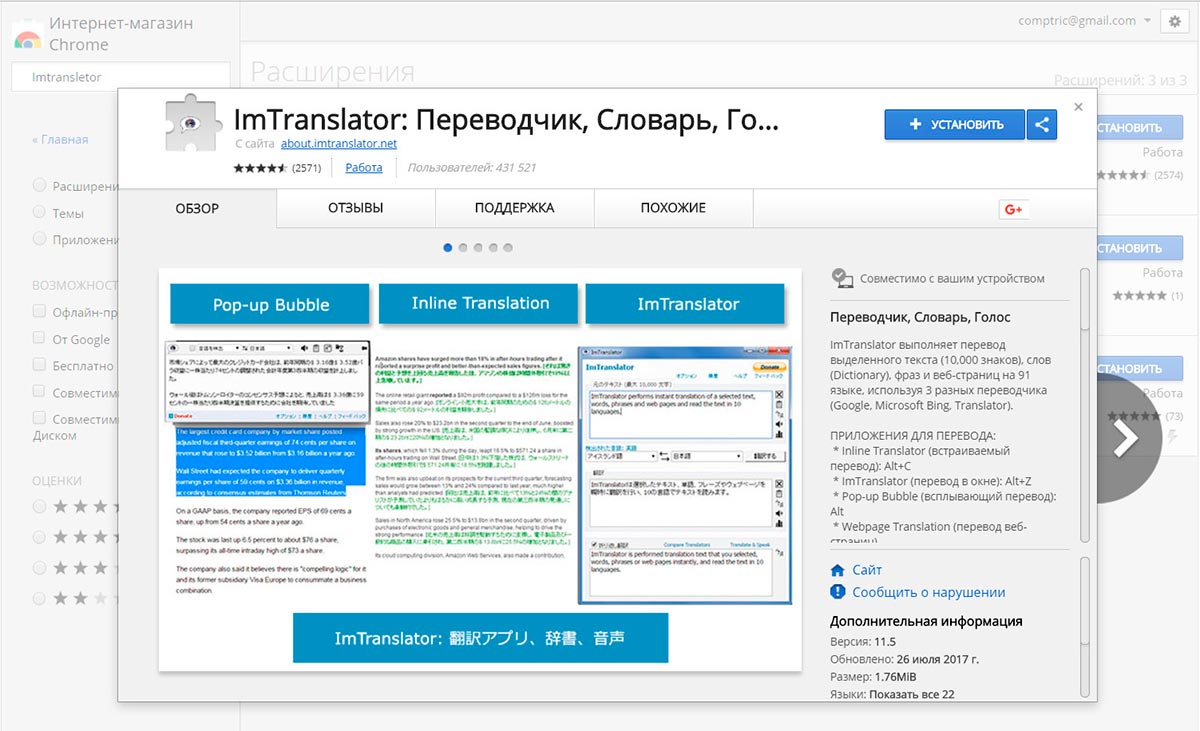
Task: Select the fifth screenshot carousel dot
Action: (x=508, y=247)
